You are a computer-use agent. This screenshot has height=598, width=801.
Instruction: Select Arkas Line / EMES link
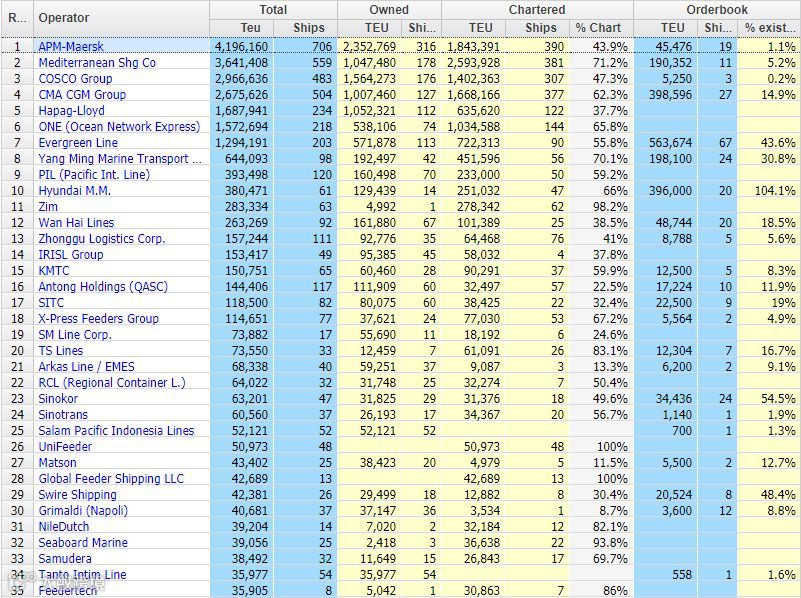(x=87, y=367)
